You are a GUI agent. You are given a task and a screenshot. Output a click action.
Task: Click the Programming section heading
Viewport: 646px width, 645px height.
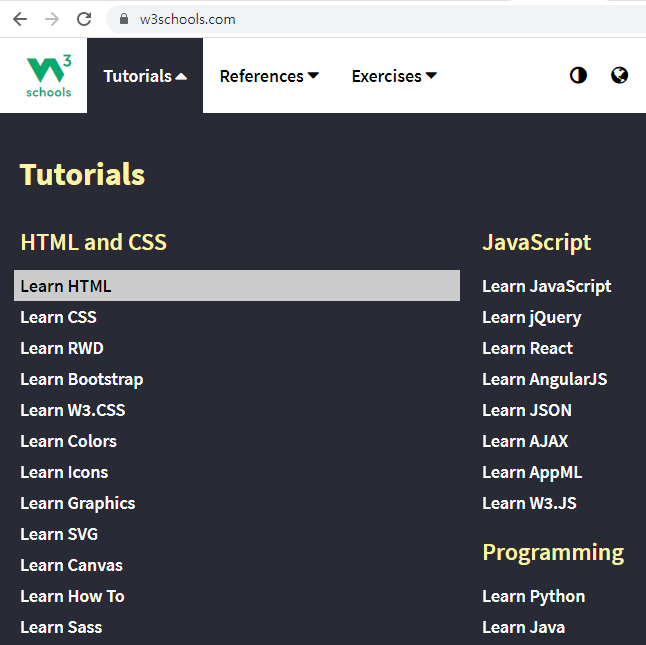[553, 552]
